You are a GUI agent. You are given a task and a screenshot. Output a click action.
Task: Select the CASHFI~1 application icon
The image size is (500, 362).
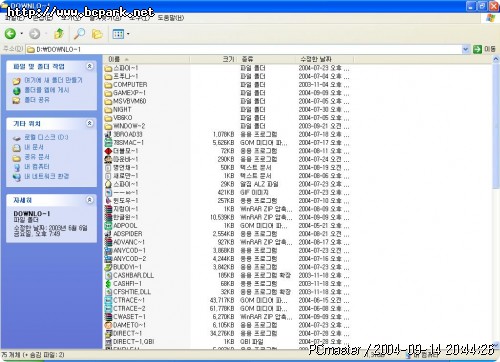click(108, 284)
